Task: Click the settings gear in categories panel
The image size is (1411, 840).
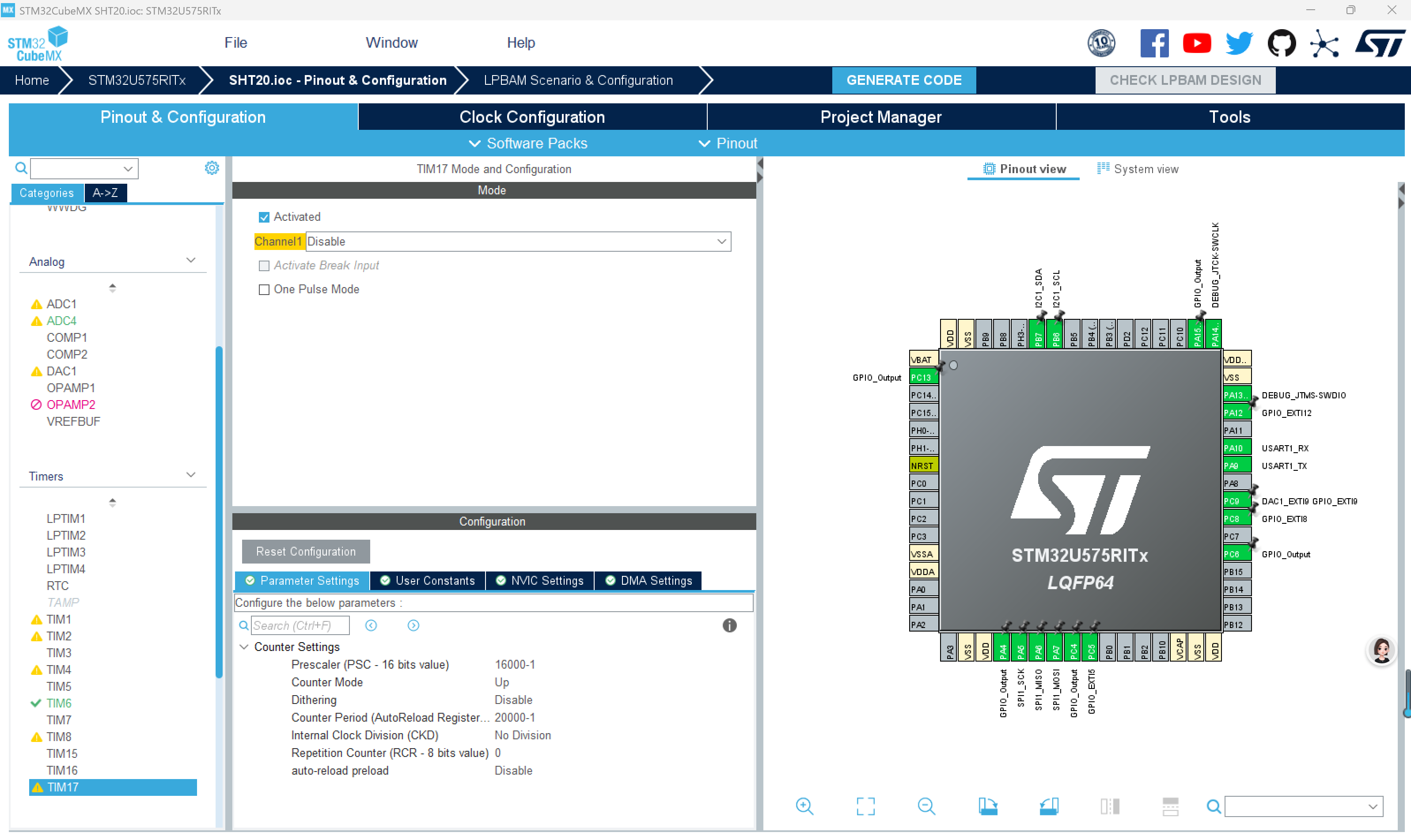Action: tap(212, 168)
